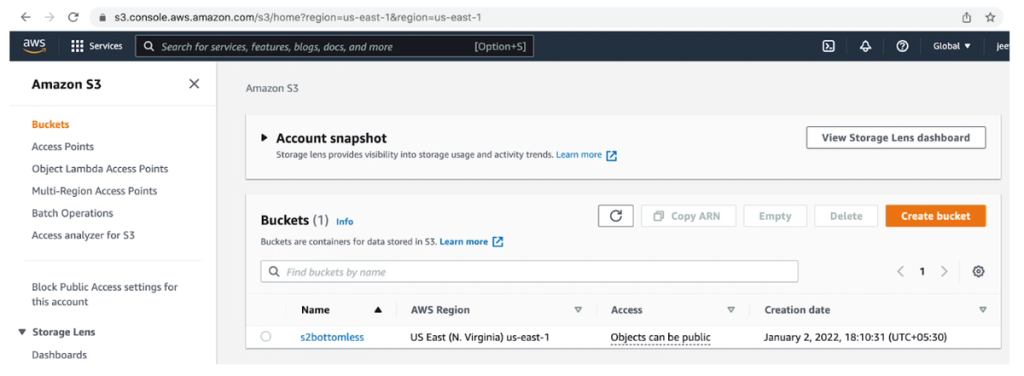Open the Services grid menu
1024x376 pixels.
(x=97, y=46)
